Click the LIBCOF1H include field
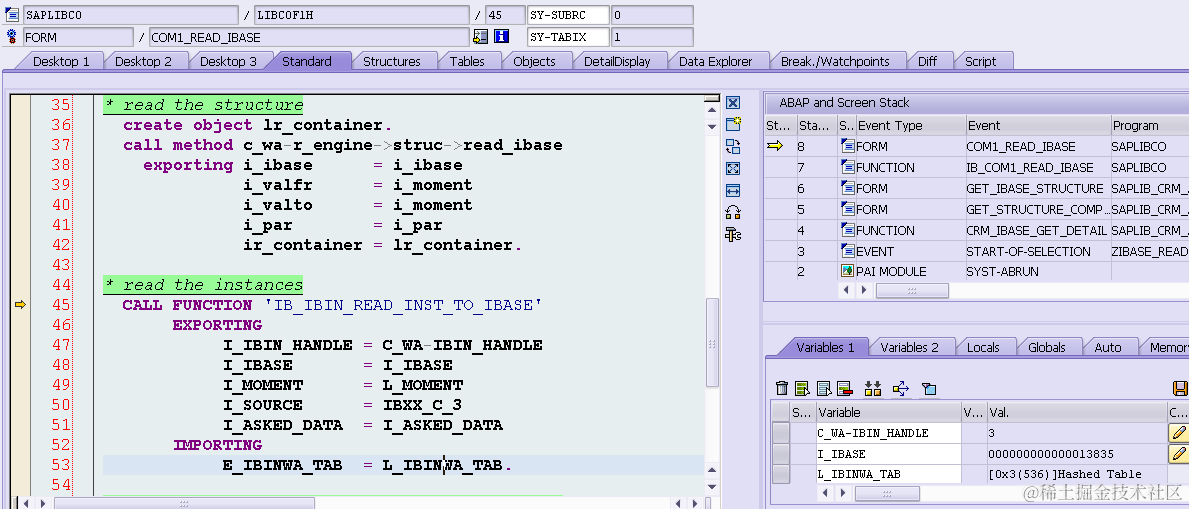The image size is (1189, 509). [362, 14]
